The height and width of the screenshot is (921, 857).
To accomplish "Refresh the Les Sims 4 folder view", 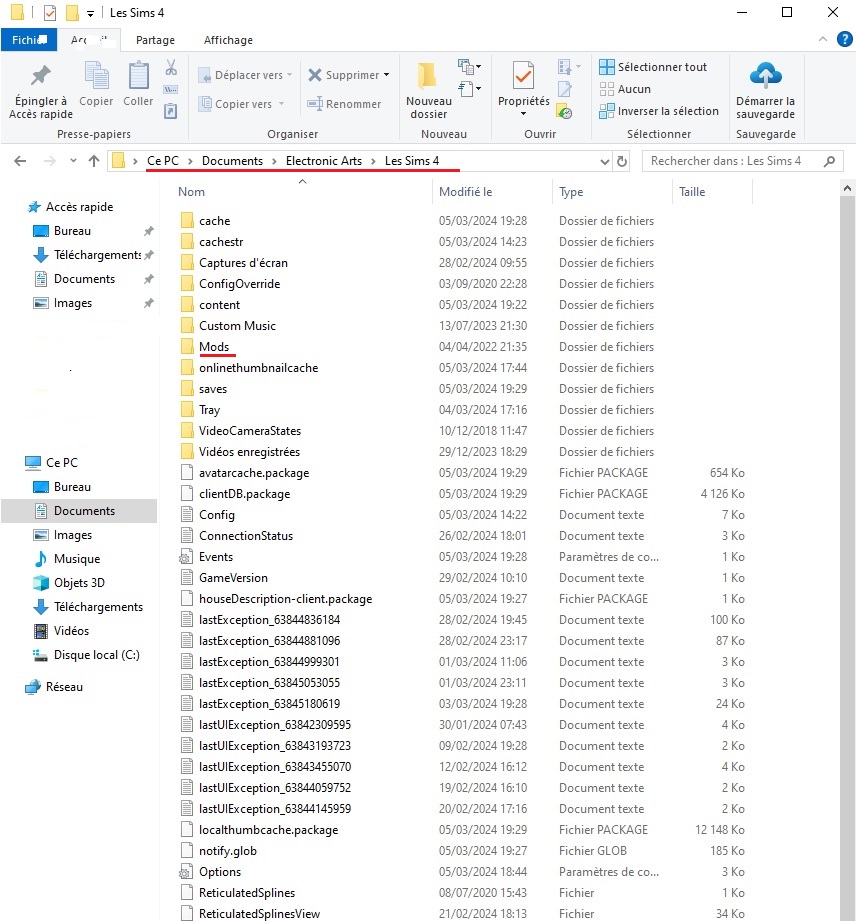I will tap(622, 161).
